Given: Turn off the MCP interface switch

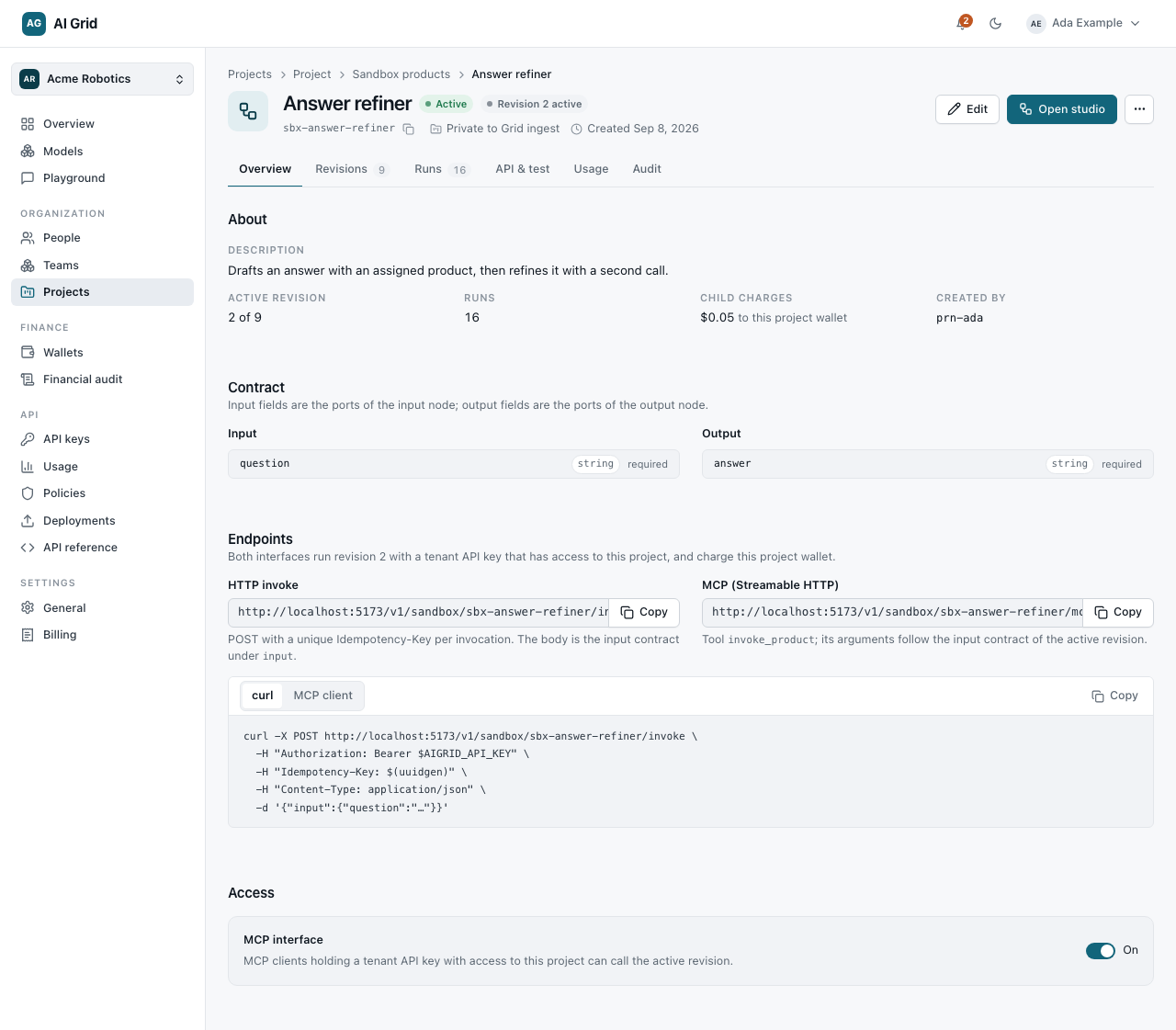Looking at the screenshot, I should click(x=1101, y=951).
